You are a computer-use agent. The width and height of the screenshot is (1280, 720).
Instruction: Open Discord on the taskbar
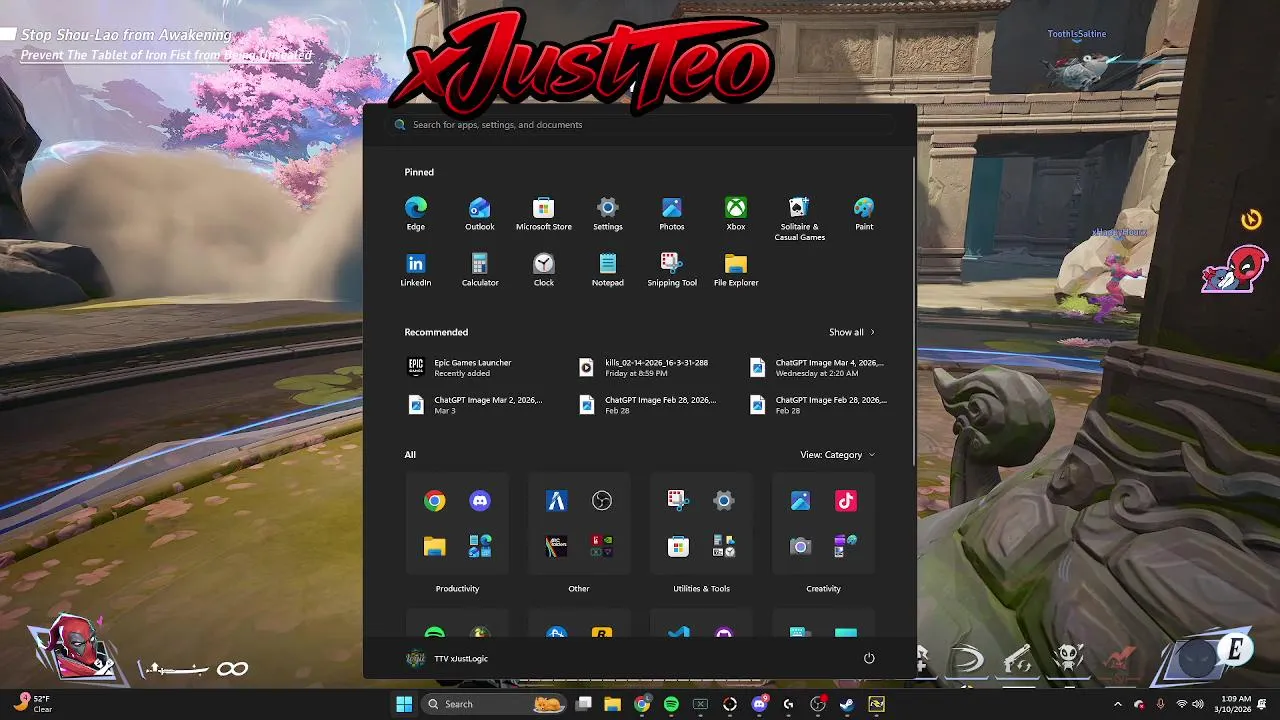pos(759,704)
